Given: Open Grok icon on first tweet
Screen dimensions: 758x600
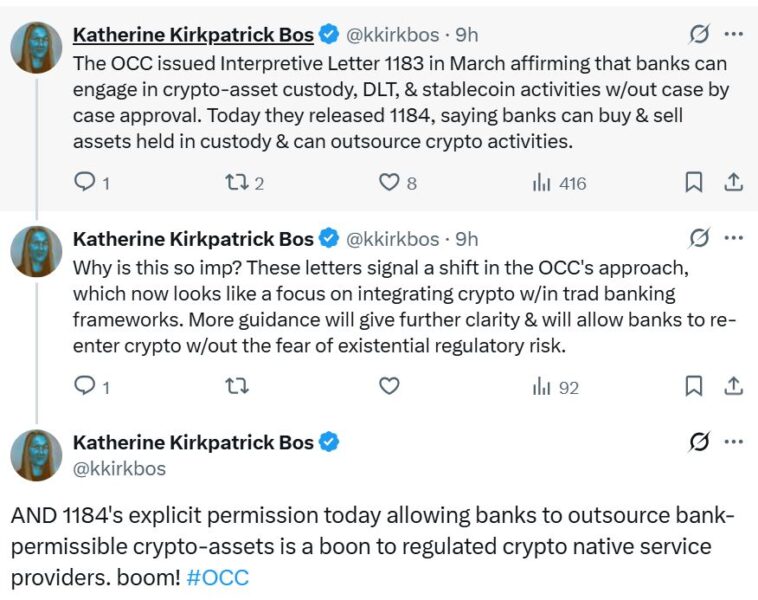Looking at the screenshot, I should [x=699, y=35].
